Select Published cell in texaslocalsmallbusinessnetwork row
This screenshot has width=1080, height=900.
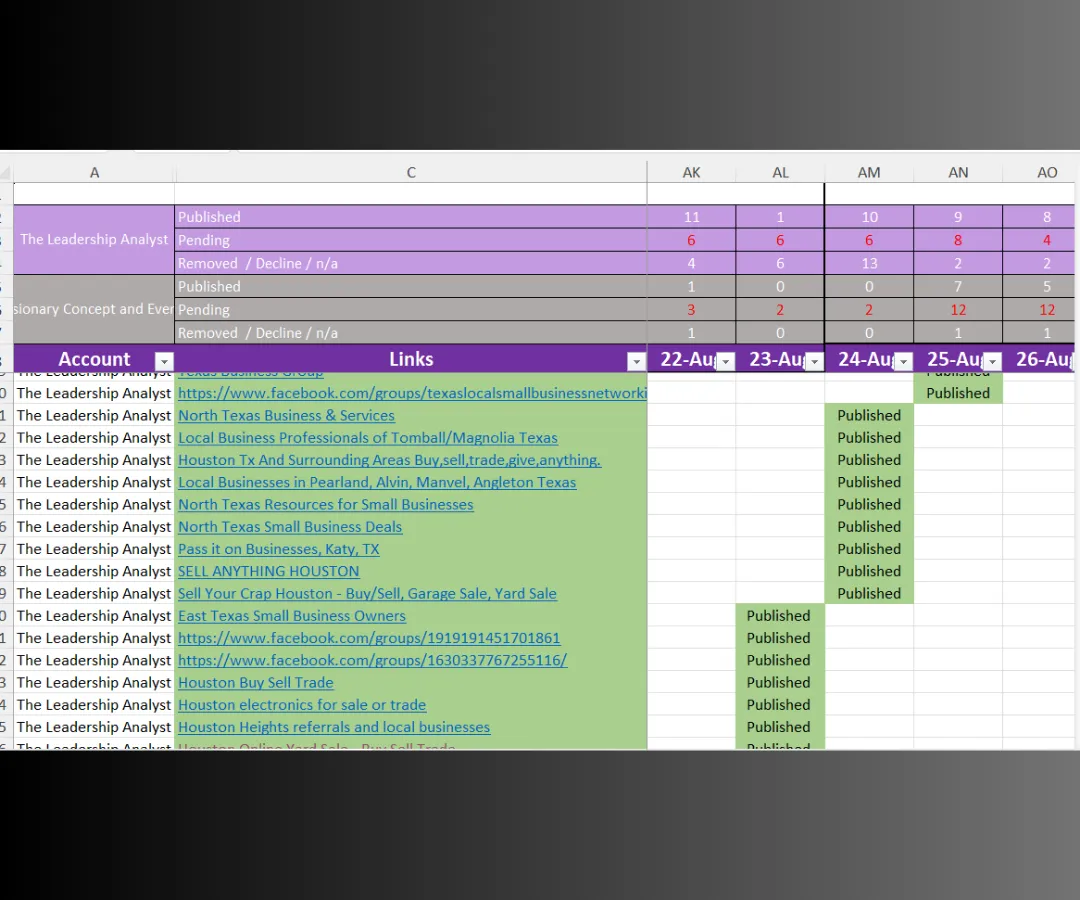pos(958,393)
